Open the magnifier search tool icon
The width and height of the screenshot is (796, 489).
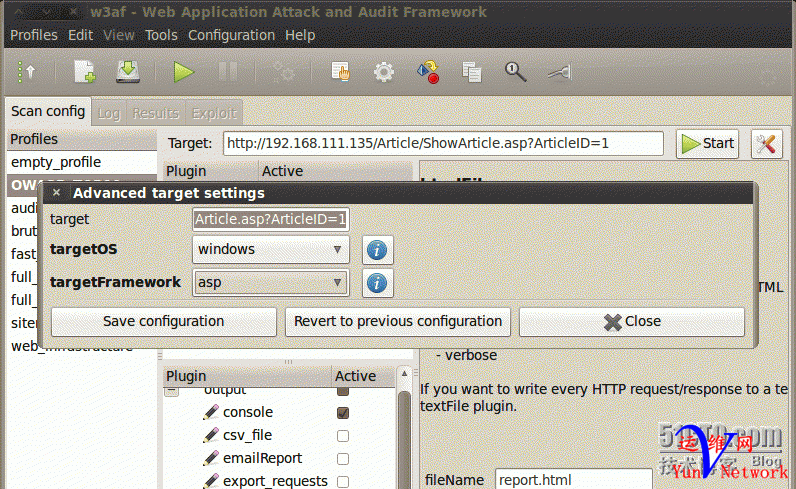[515, 72]
